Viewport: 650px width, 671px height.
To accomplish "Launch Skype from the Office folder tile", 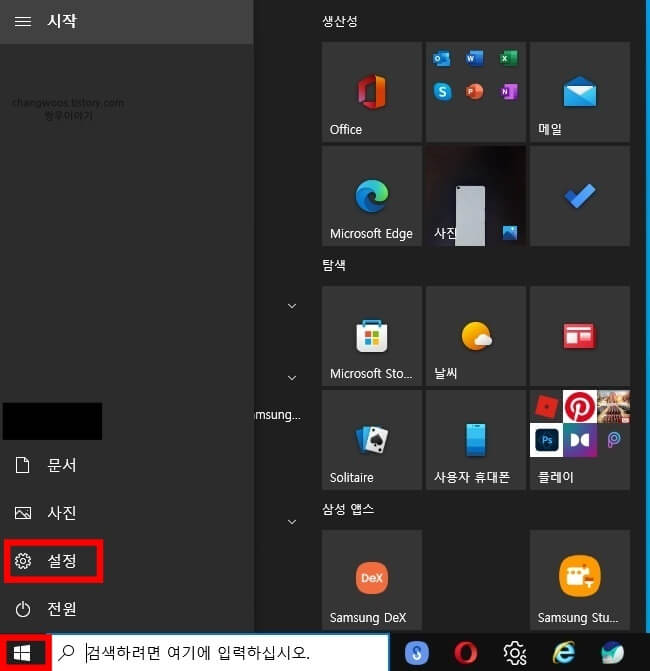I will pyautogui.click(x=442, y=92).
